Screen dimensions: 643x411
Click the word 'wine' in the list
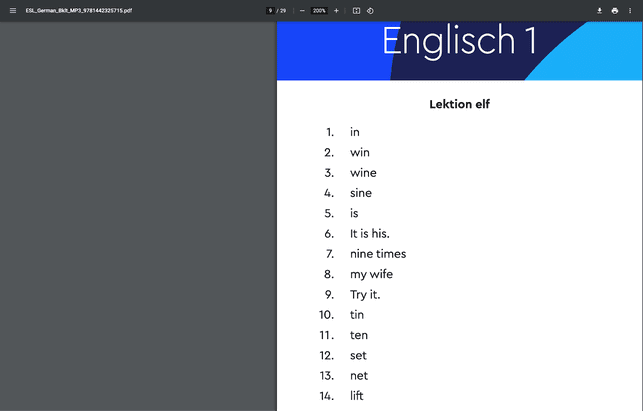tap(363, 173)
